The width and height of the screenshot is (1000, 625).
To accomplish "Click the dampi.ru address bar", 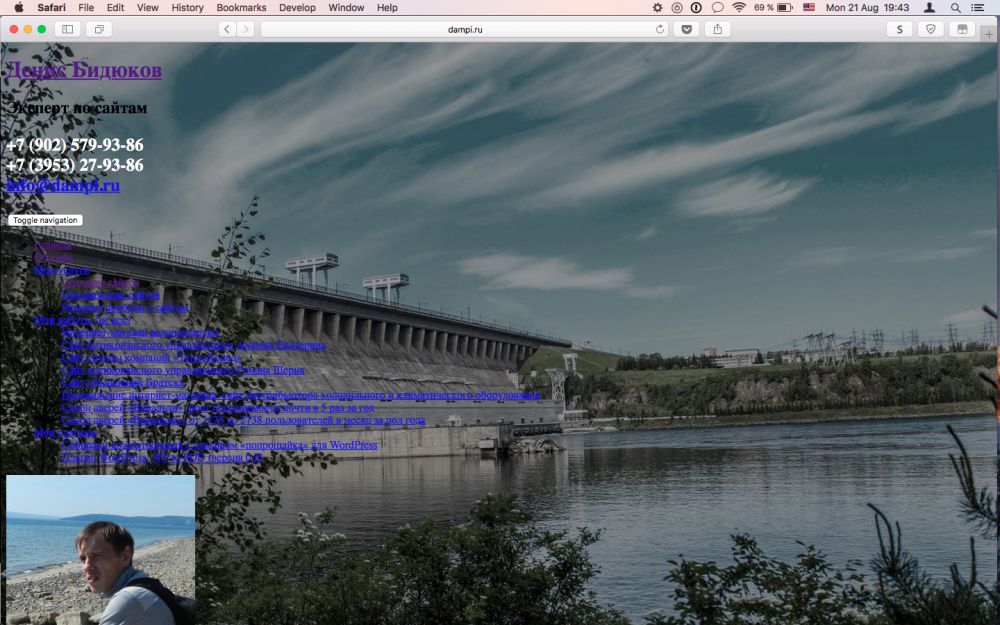I will point(464,29).
